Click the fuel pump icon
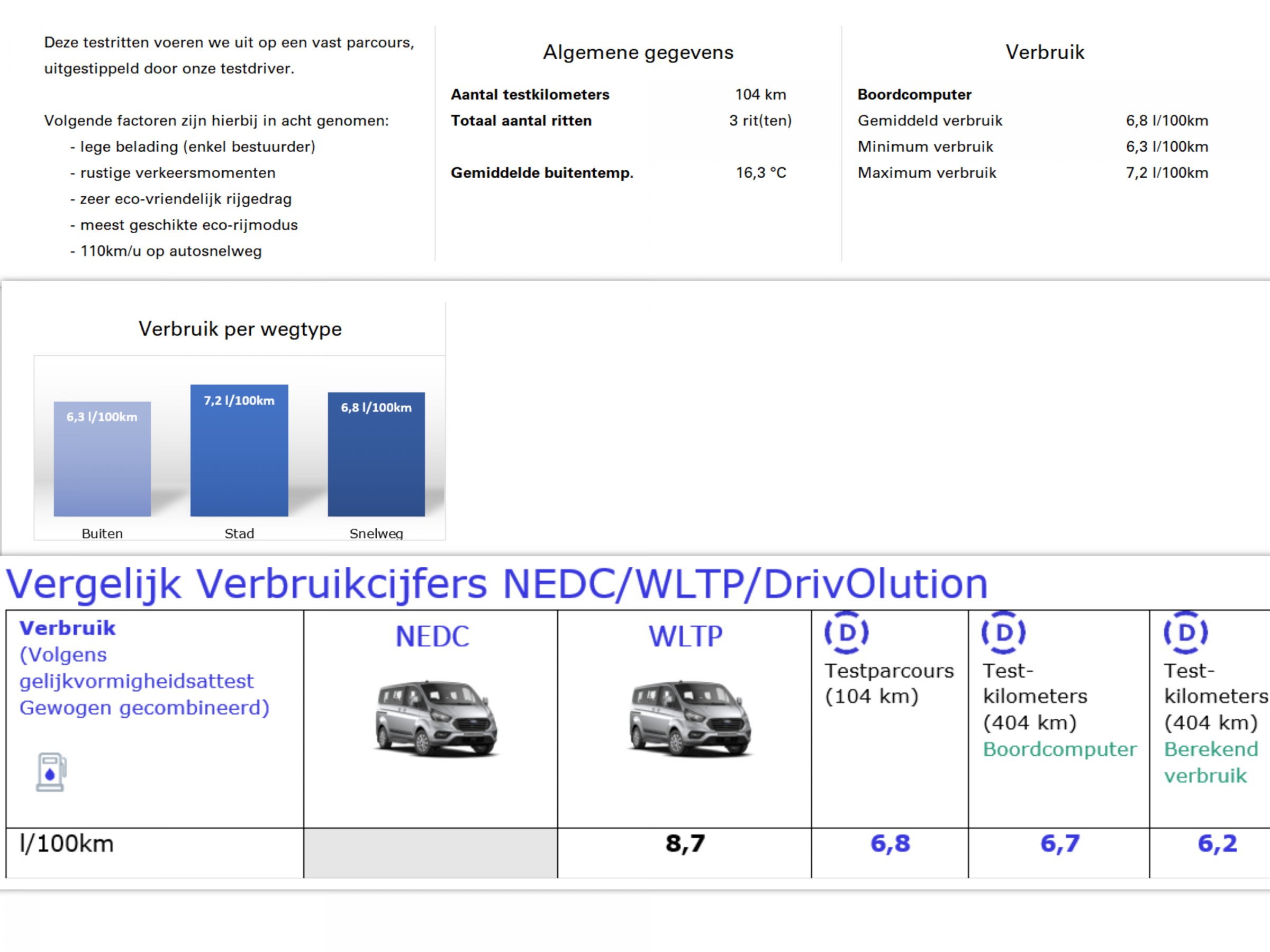 [51, 772]
